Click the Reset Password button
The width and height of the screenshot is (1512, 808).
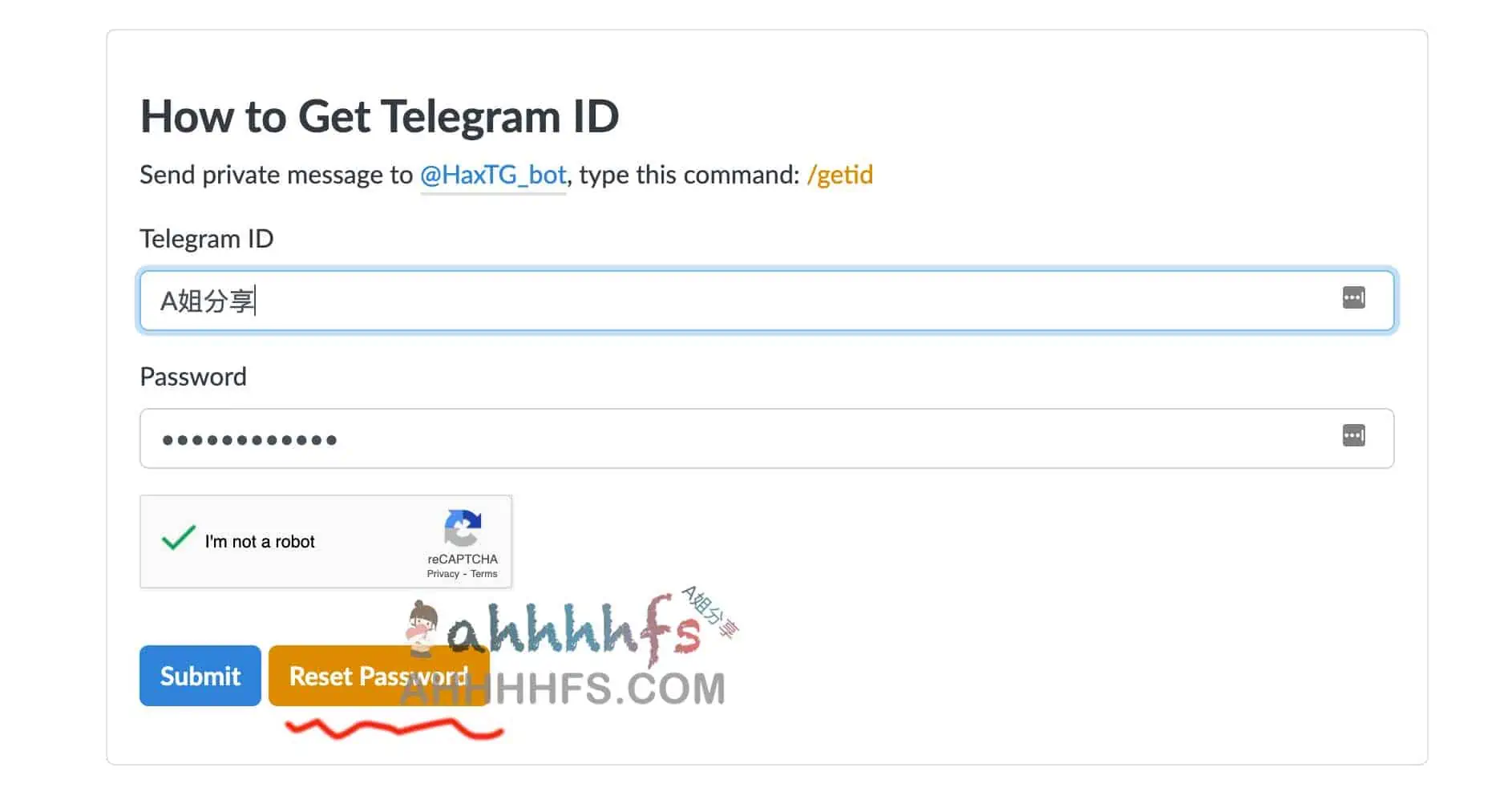378,676
